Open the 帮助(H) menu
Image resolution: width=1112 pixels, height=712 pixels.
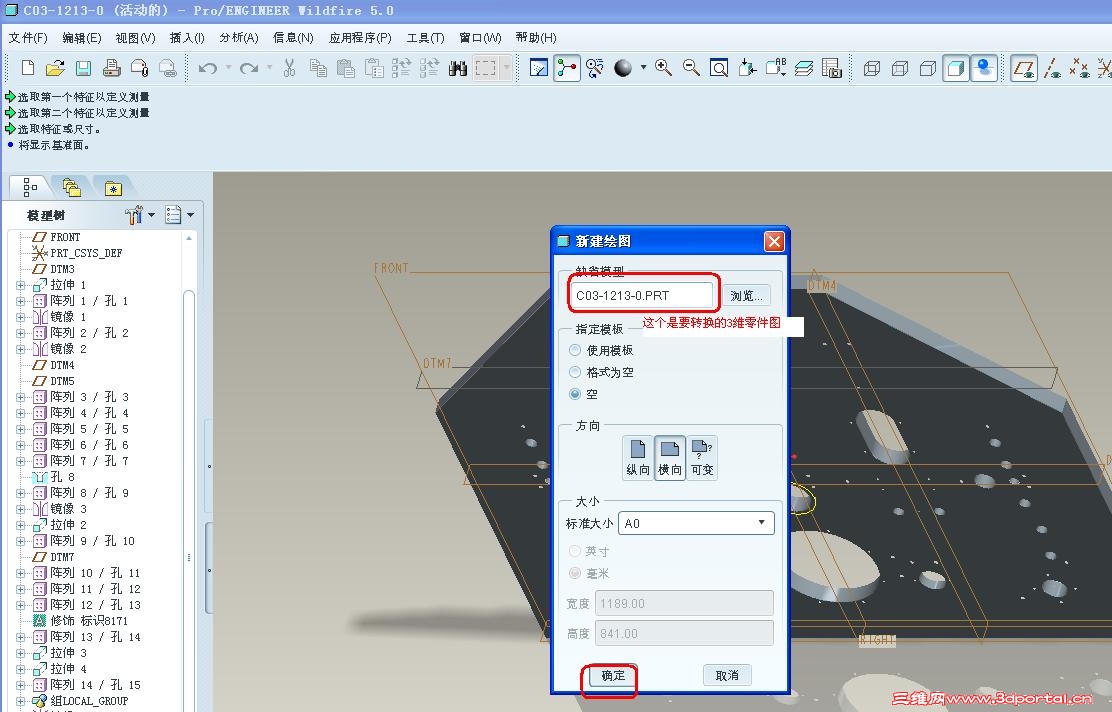pyautogui.click(x=536, y=38)
